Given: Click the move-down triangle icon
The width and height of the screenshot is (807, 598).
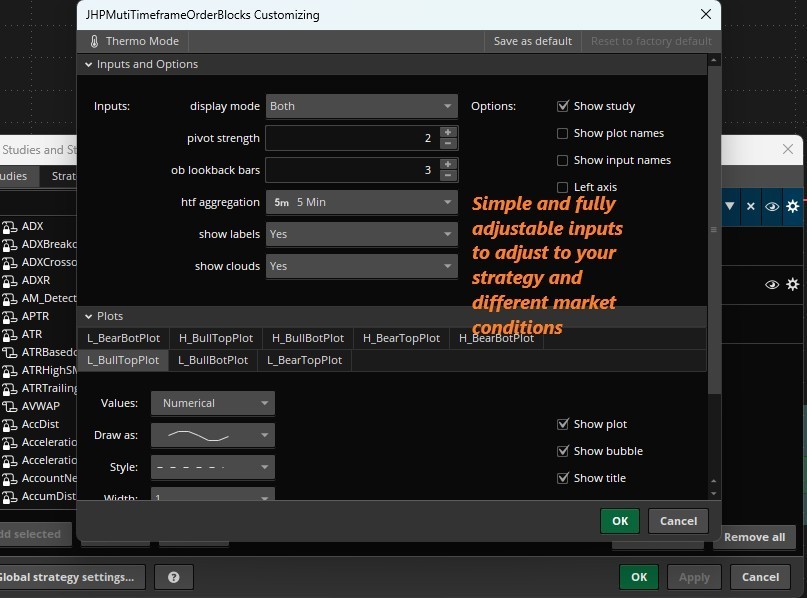Looking at the screenshot, I should tap(730, 207).
